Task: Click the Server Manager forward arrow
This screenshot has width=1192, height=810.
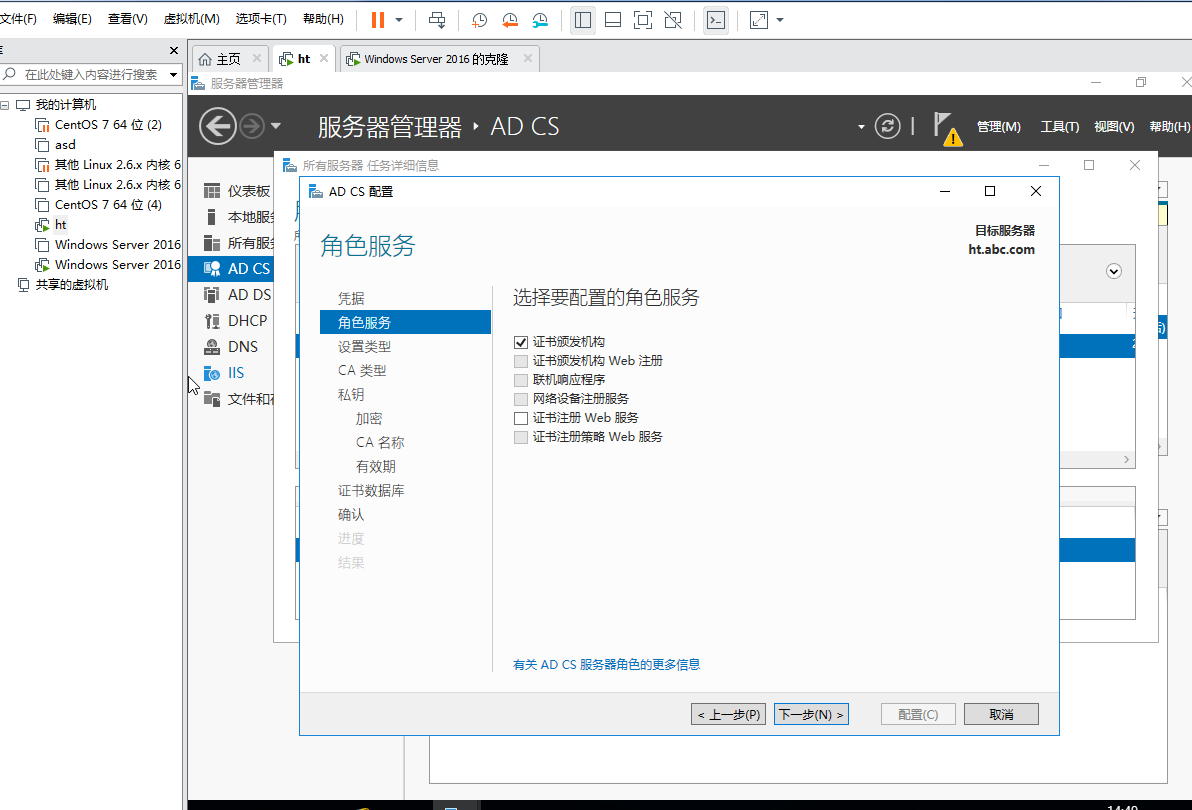Action: coord(252,126)
